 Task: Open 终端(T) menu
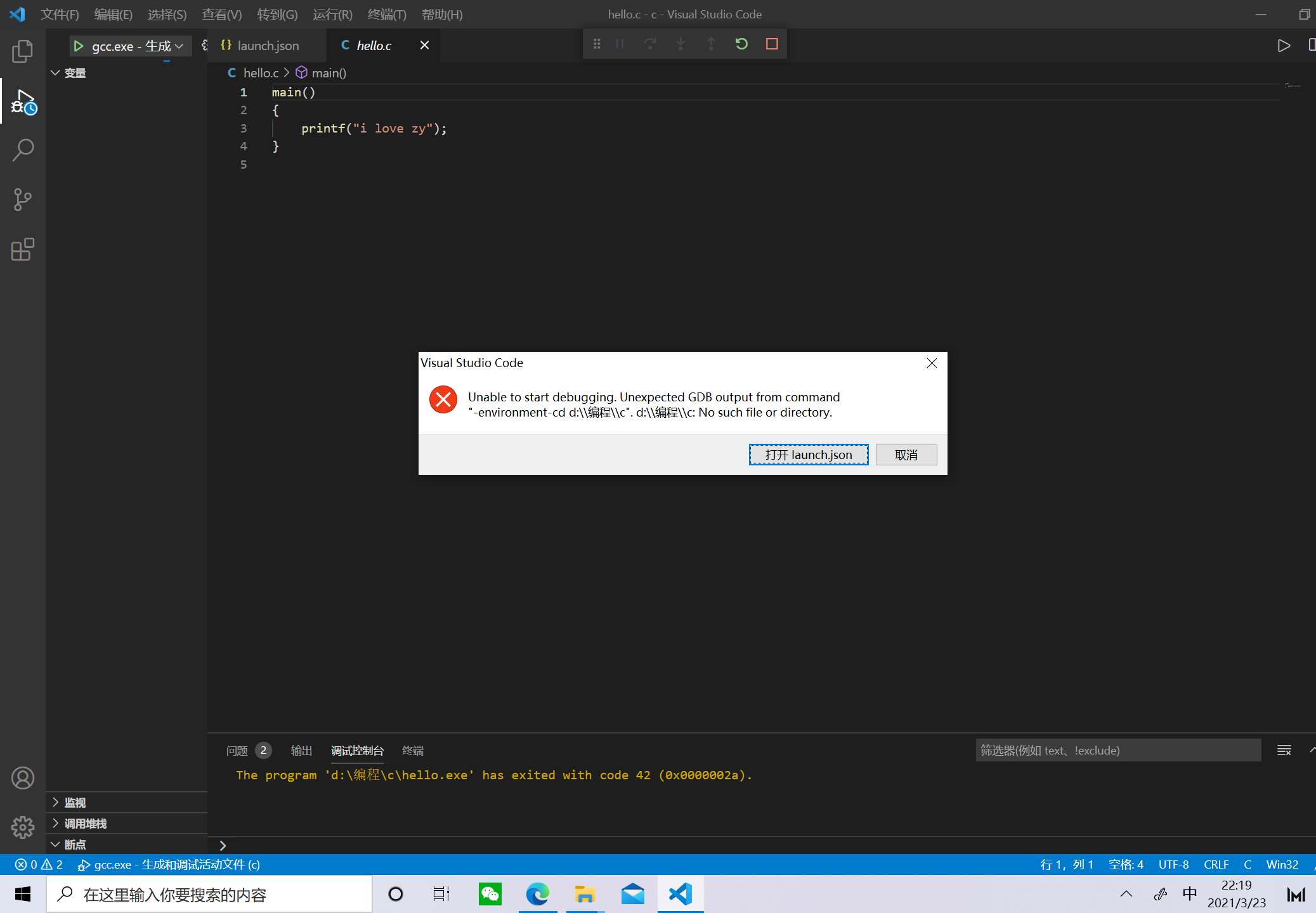point(387,15)
